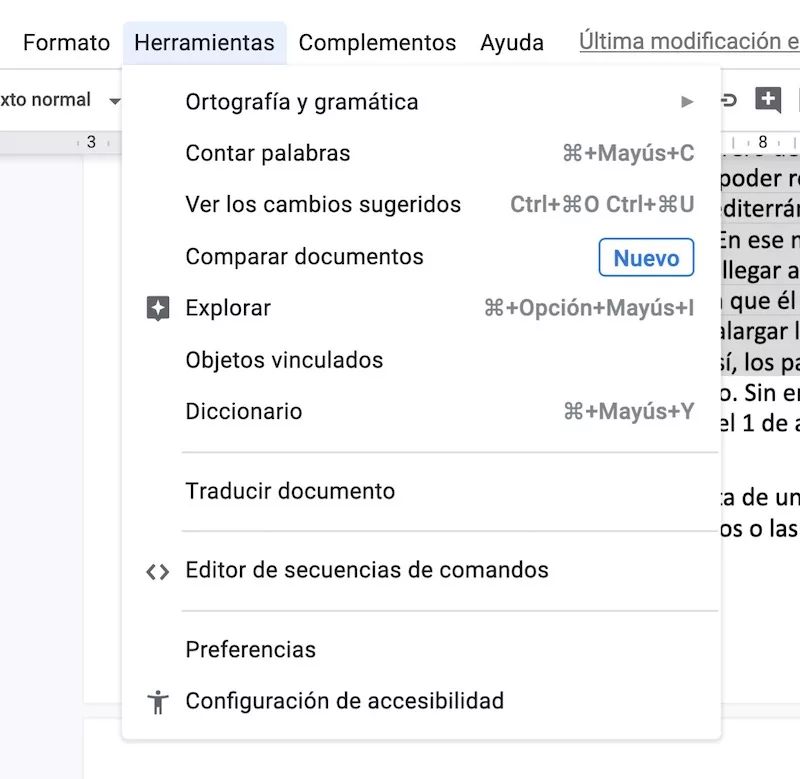Click the Nuevo badge
The height and width of the screenshot is (779, 800).
pos(646,258)
